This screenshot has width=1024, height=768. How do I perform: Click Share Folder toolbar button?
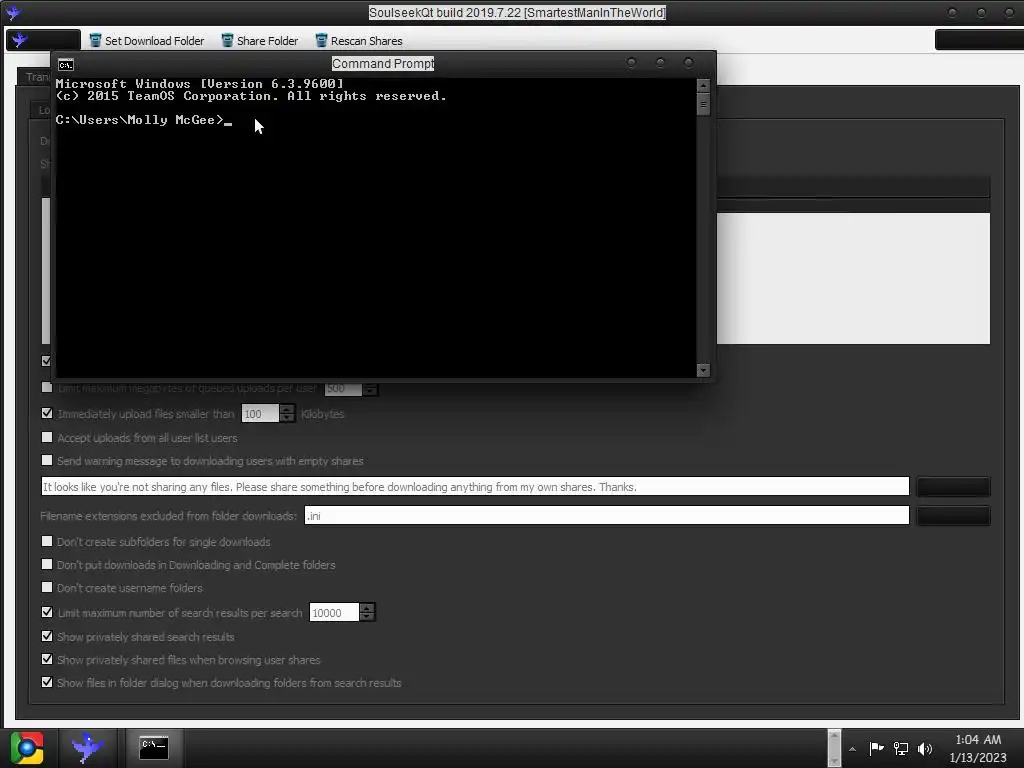coord(259,40)
